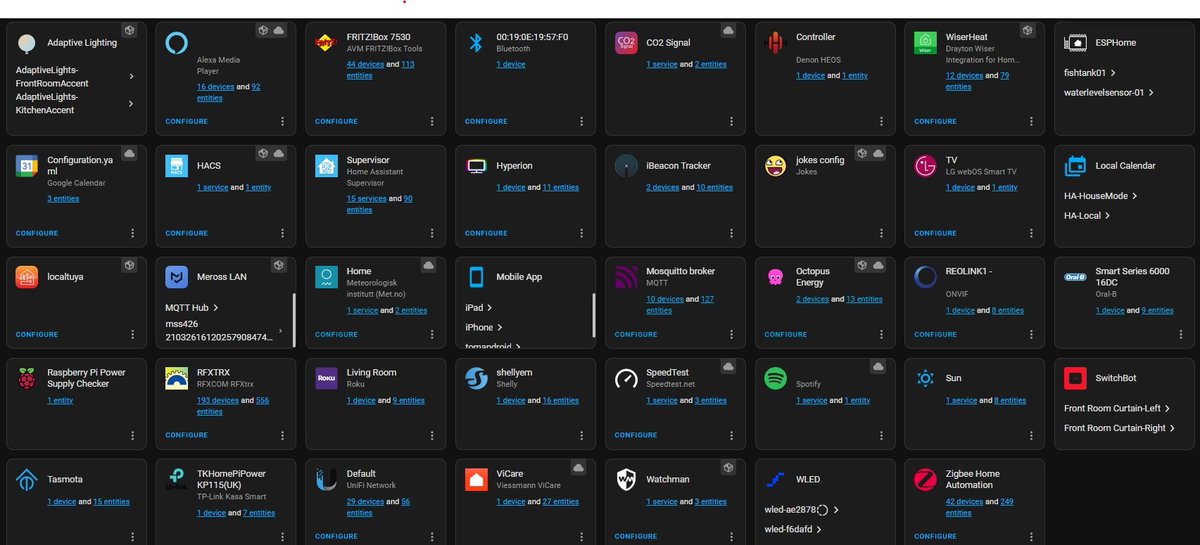The image size is (1200, 545).
Task: Click the Denon HEOS Controller logo
Action: click(x=776, y=43)
